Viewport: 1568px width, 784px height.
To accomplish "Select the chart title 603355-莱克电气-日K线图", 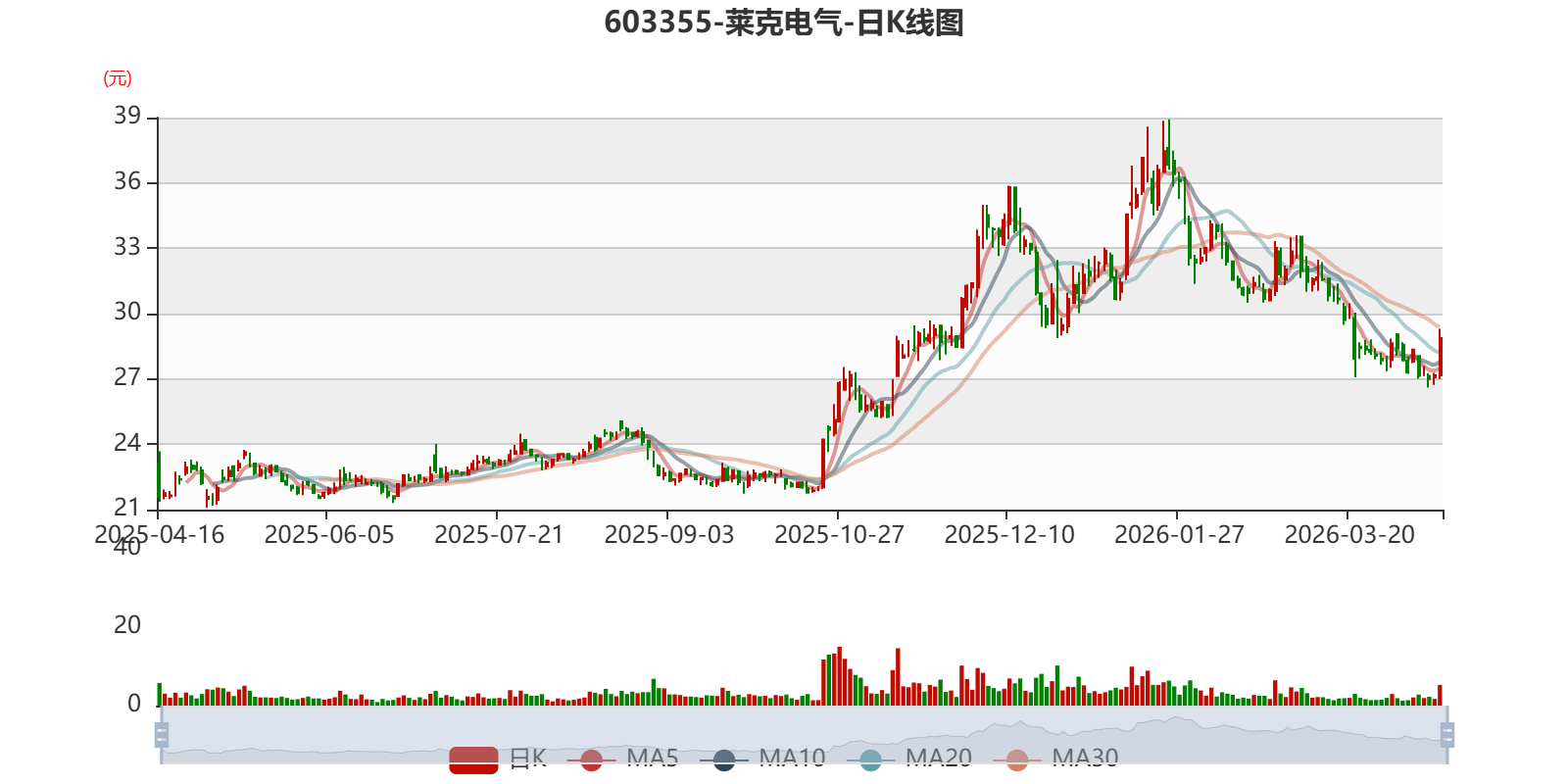I will pyautogui.click(x=784, y=23).
